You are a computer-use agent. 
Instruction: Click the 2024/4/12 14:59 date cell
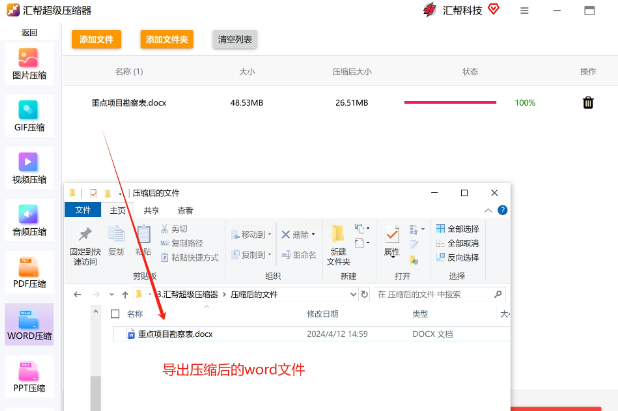[337, 334]
